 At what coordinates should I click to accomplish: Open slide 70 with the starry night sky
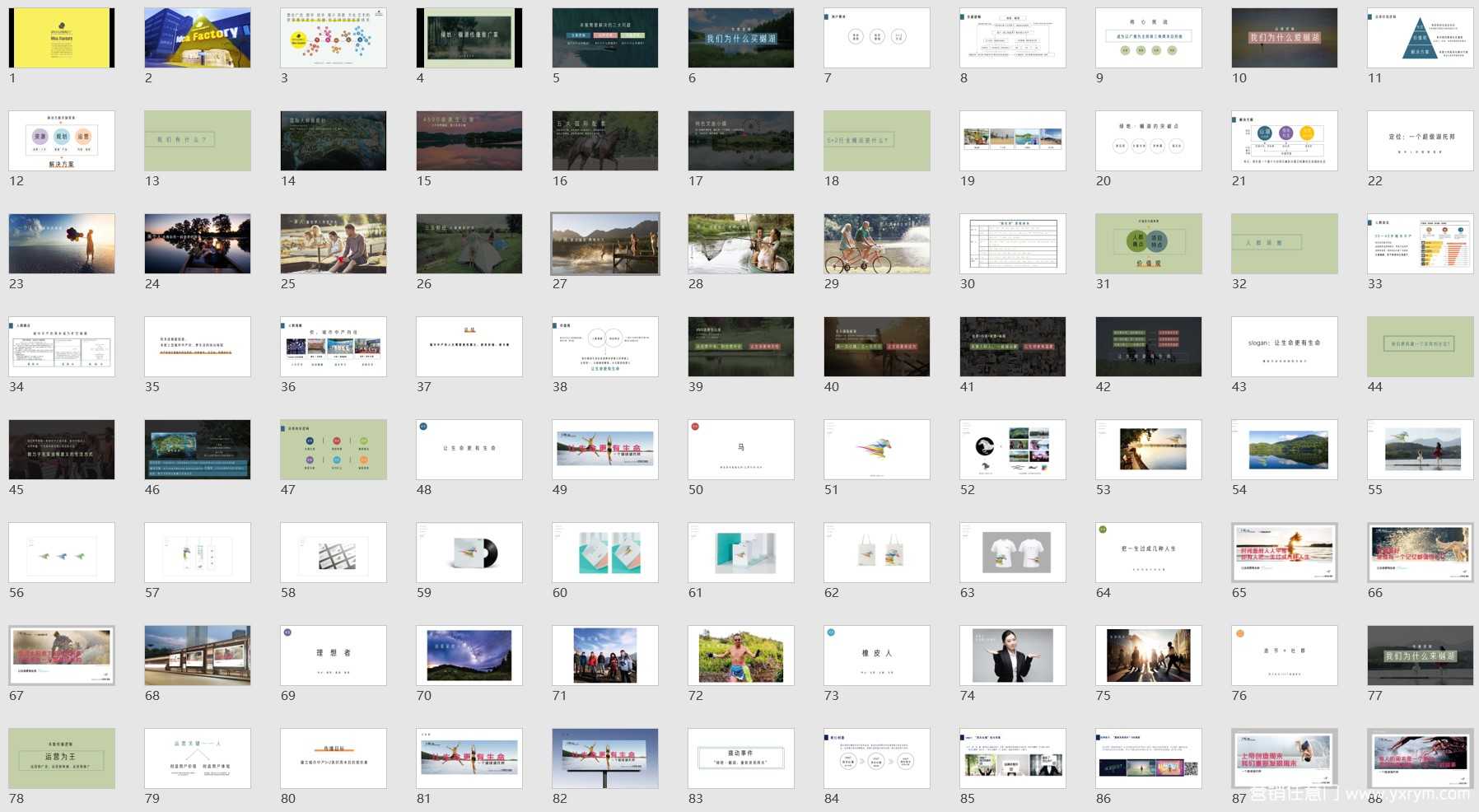point(469,656)
